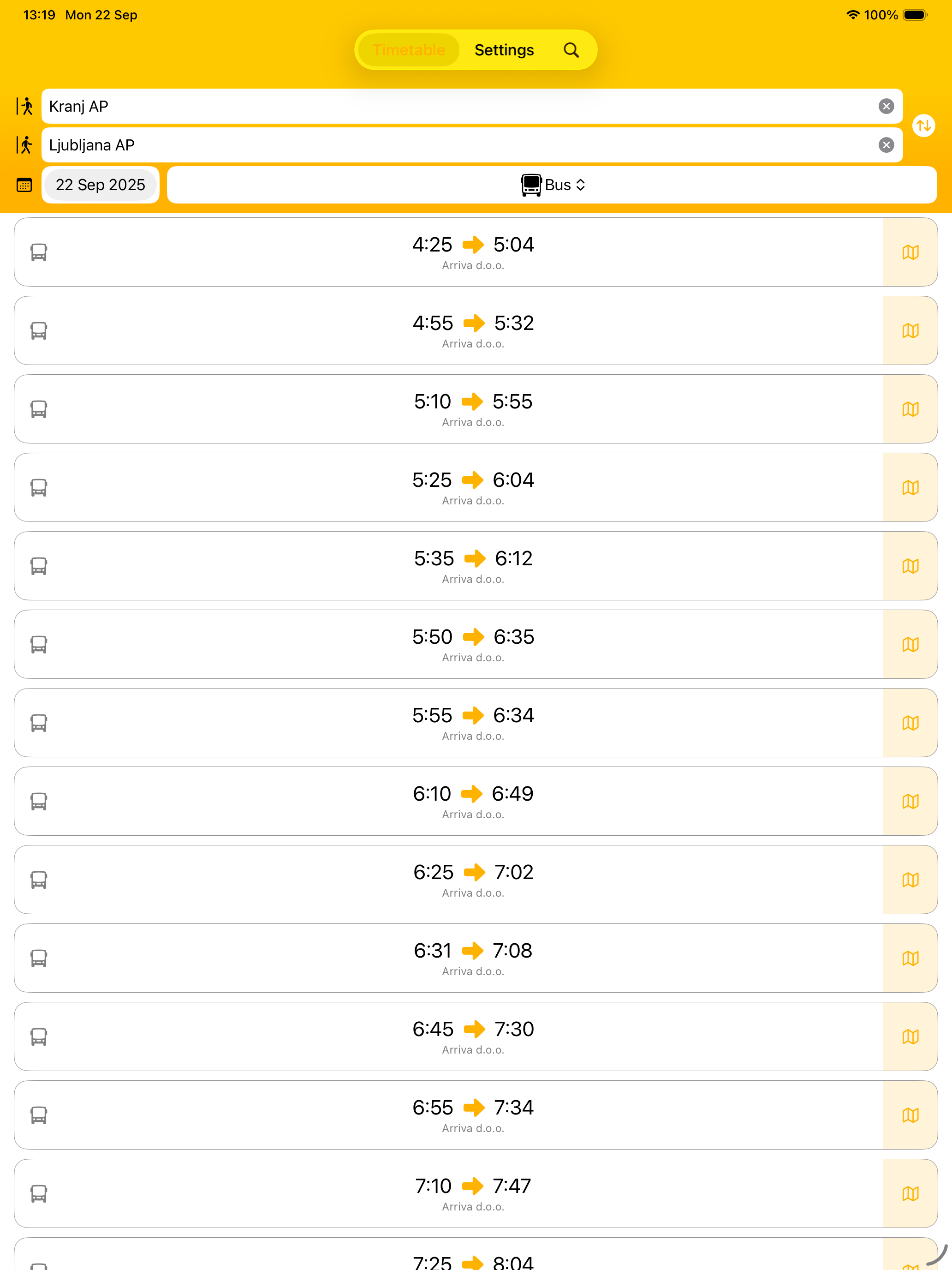This screenshot has height=1270, width=952.
Task: Click the calendar icon beside the date
Action: click(24, 185)
